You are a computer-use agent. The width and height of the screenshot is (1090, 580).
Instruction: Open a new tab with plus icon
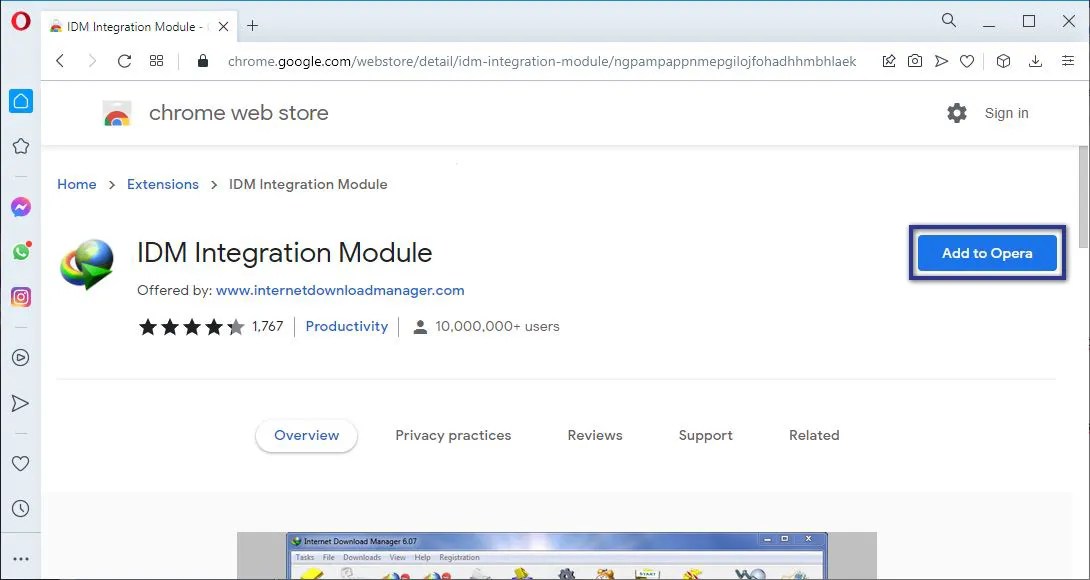(252, 26)
